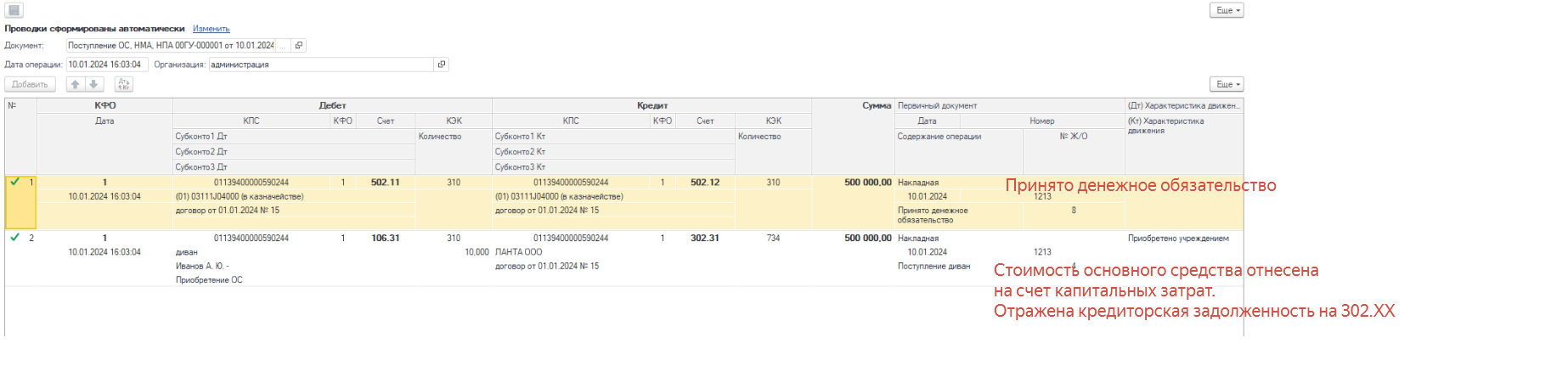
Task: Click the Документ field with Поступление ОС
Action: point(171,46)
